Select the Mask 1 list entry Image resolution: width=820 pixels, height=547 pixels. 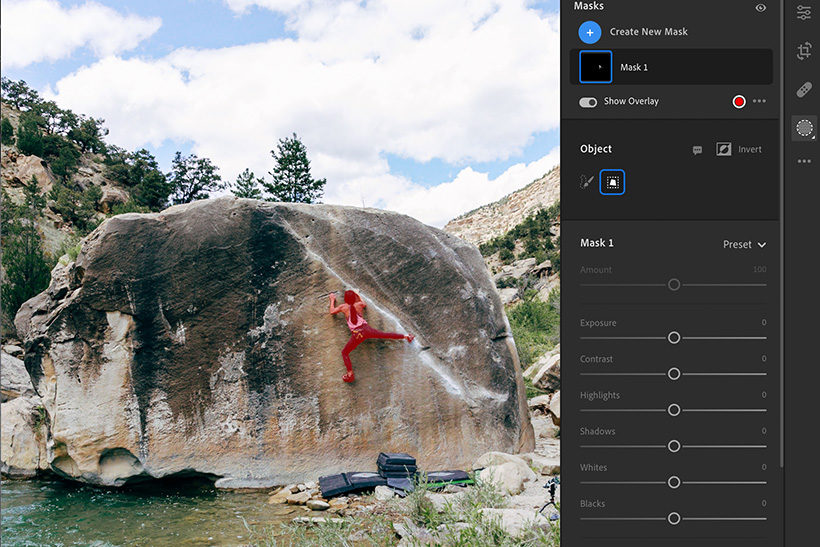[x=671, y=67]
